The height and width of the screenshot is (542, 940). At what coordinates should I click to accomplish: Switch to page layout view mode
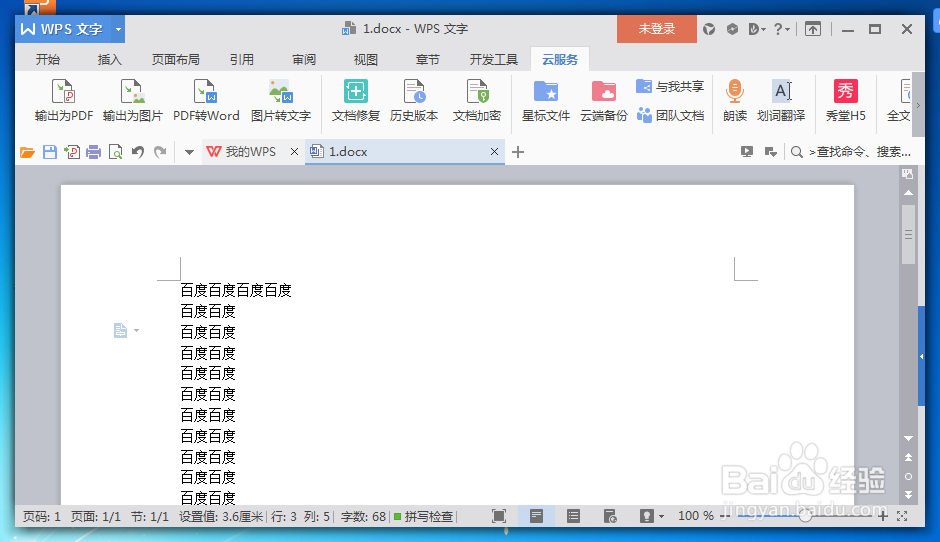tap(537, 516)
